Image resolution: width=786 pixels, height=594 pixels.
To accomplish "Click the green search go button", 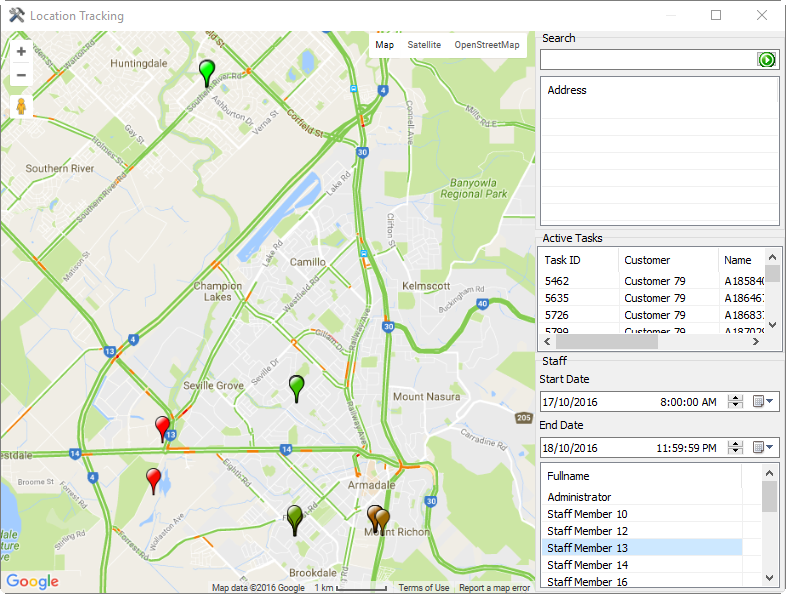I will [x=767, y=60].
